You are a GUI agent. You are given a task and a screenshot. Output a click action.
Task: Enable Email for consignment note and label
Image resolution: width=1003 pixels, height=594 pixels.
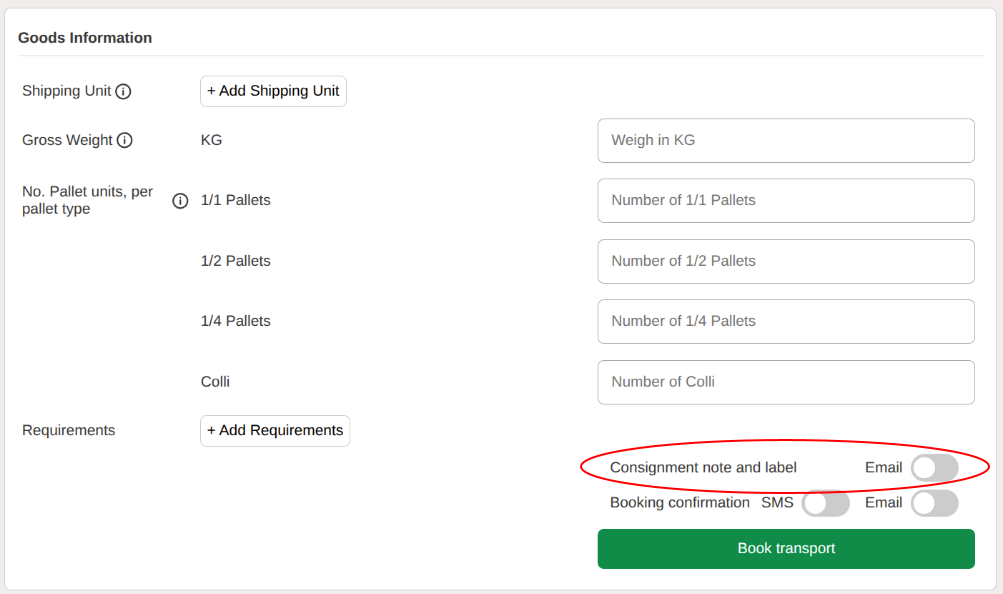(934, 468)
